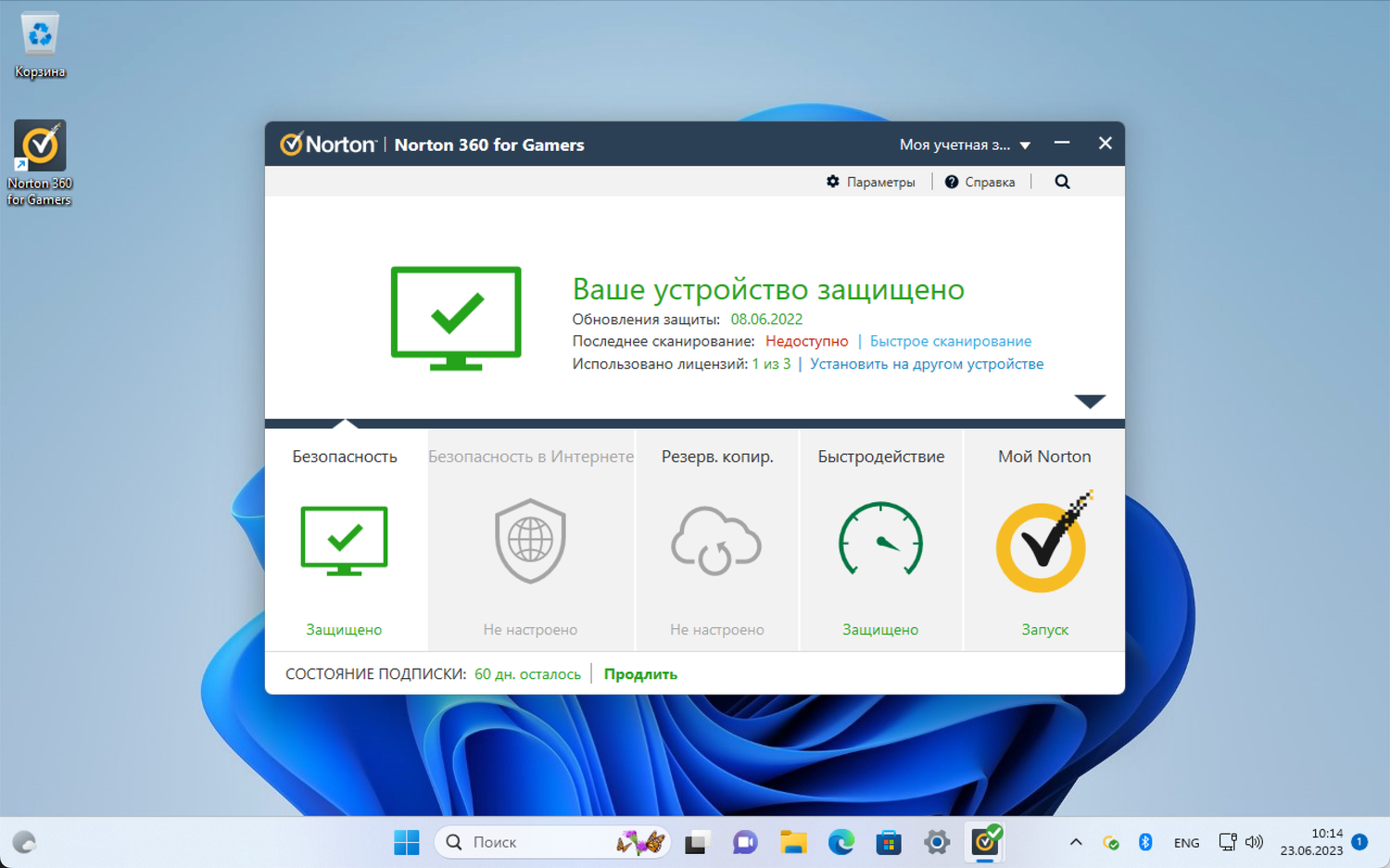Viewport: 1390px width, 868px height.
Task: Click Не настроено under backup
Action: click(717, 630)
